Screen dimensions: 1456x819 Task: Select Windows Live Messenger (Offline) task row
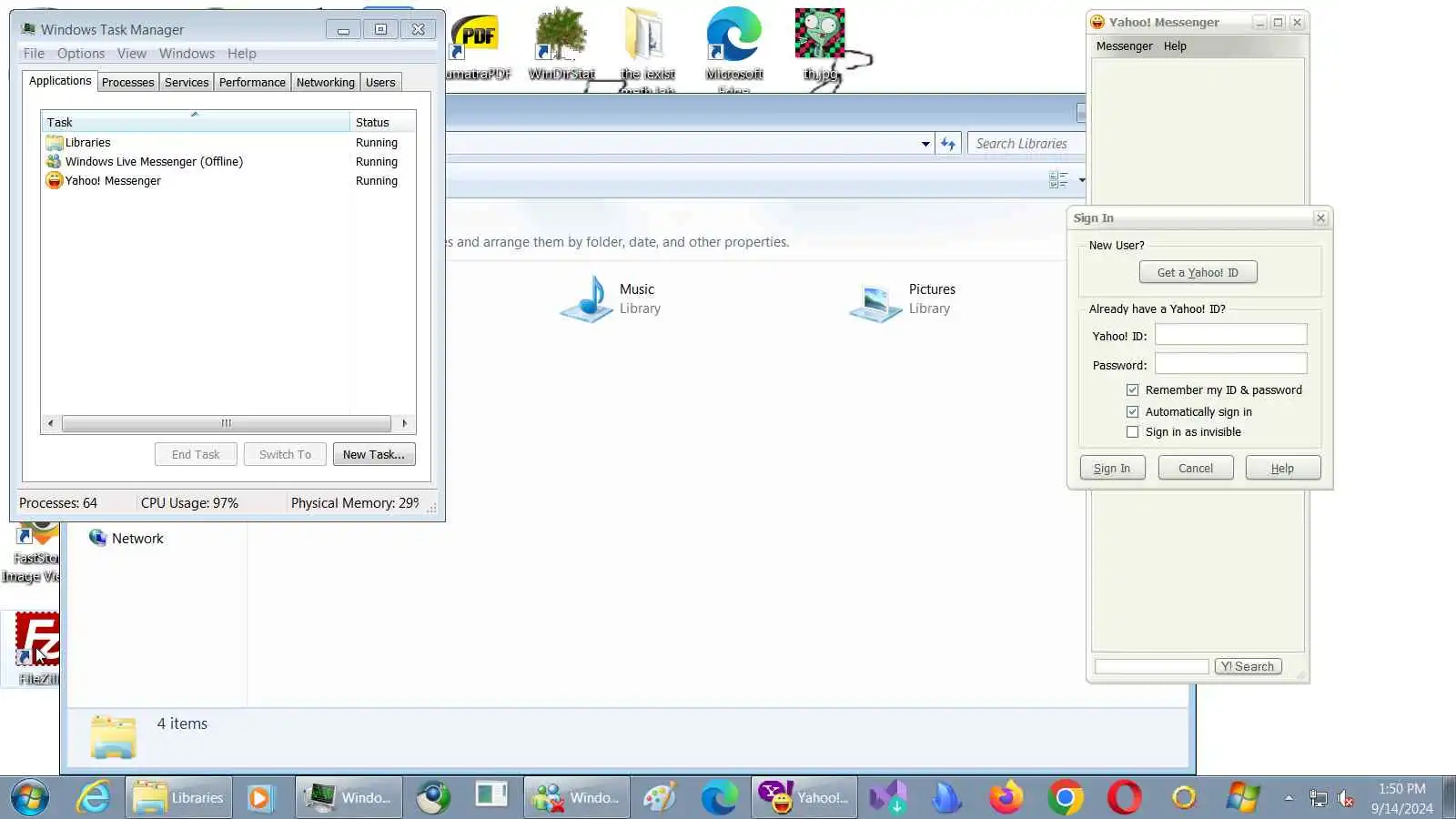[x=227, y=162]
